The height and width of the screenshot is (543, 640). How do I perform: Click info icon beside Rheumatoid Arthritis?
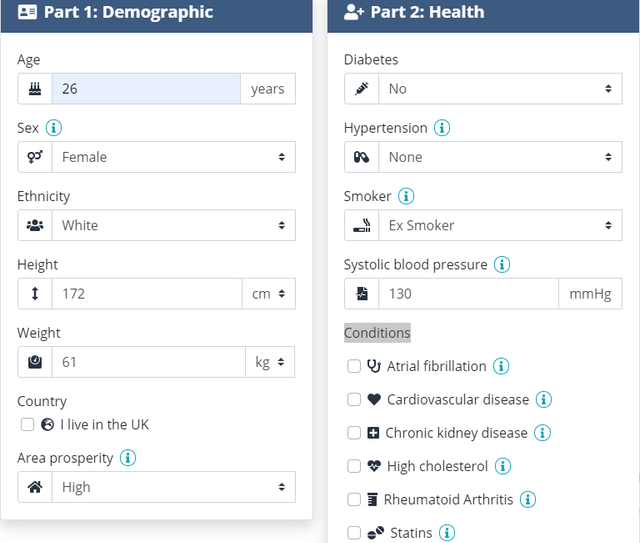tap(528, 499)
